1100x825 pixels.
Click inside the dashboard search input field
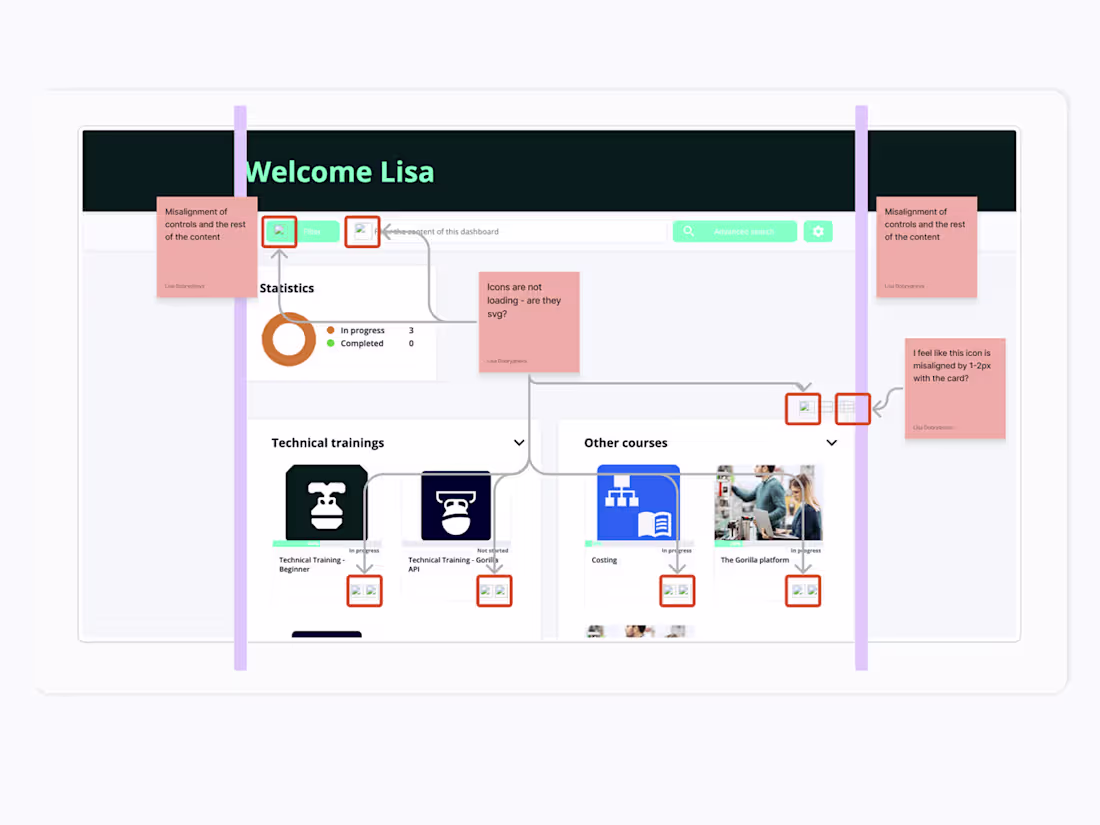(x=500, y=231)
